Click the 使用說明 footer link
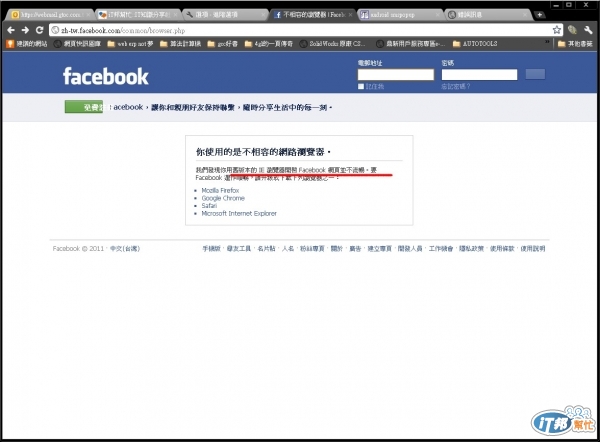Image resolution: width=600 pixels, height=442 pixels. [x=533, y=248]
